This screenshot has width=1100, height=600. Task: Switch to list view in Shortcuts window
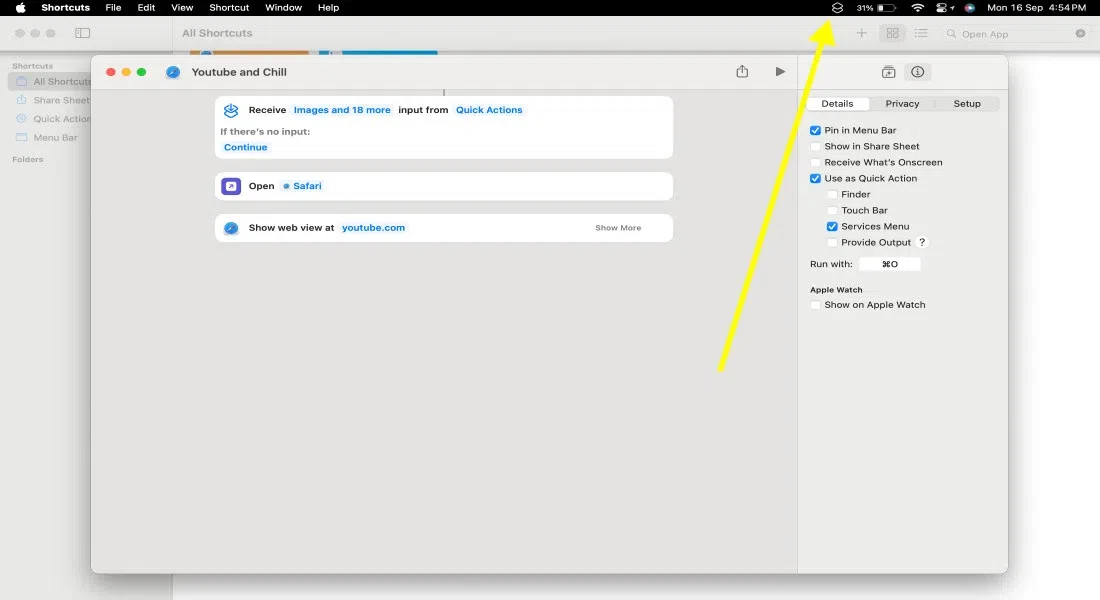920,33
